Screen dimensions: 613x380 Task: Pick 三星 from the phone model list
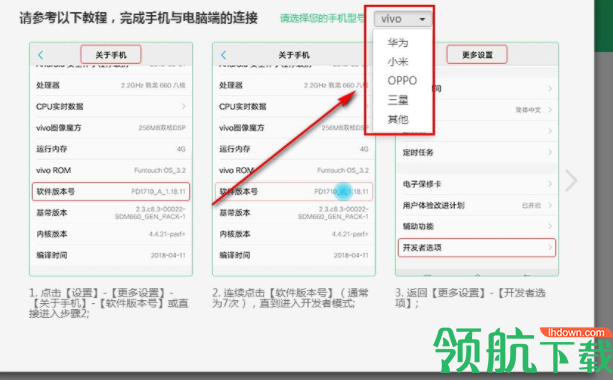coord(398,100)
